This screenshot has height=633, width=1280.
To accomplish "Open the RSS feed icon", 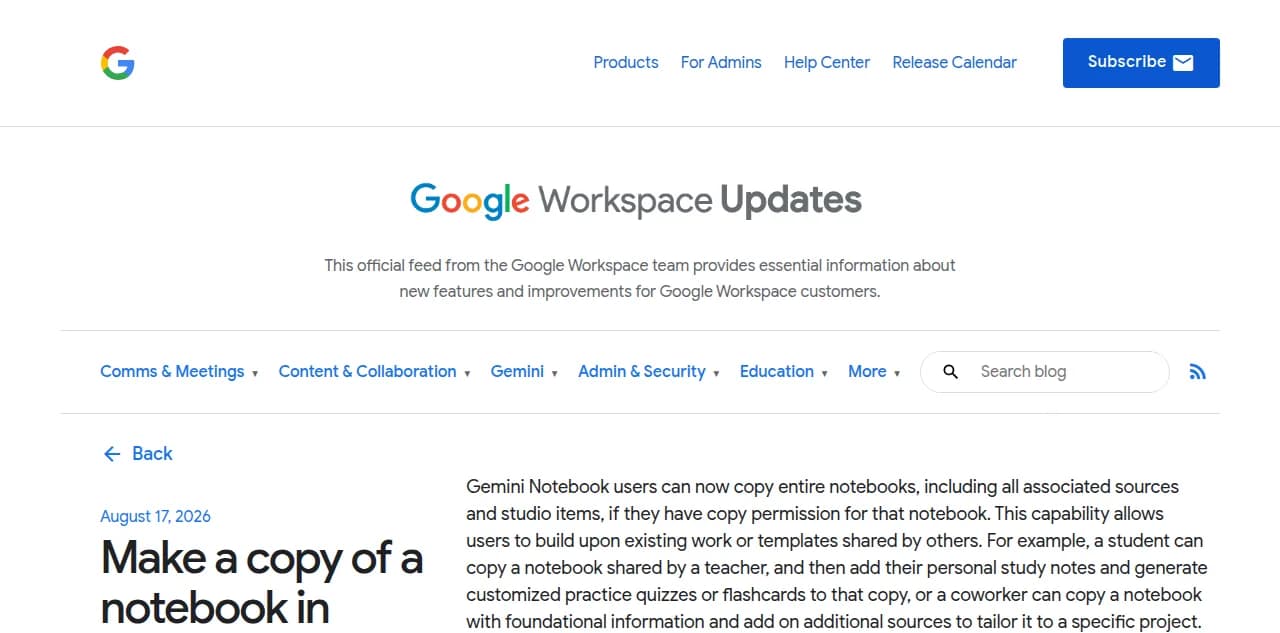I will pos(1197,372).
